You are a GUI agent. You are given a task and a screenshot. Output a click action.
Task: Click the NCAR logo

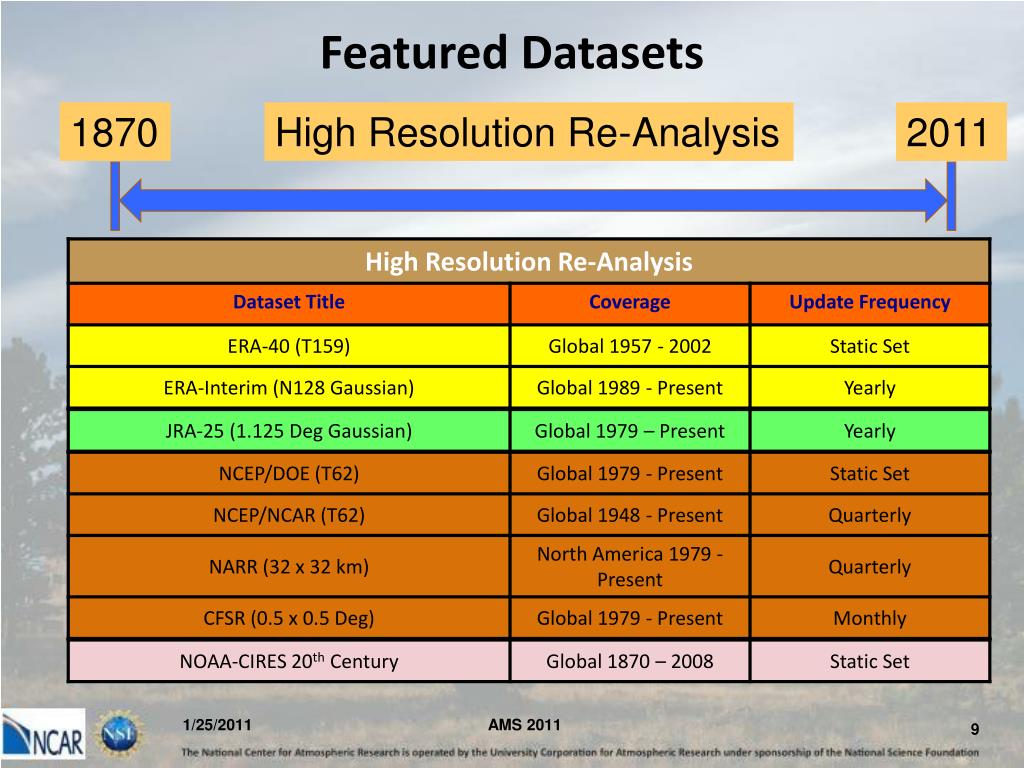(43, 734)
